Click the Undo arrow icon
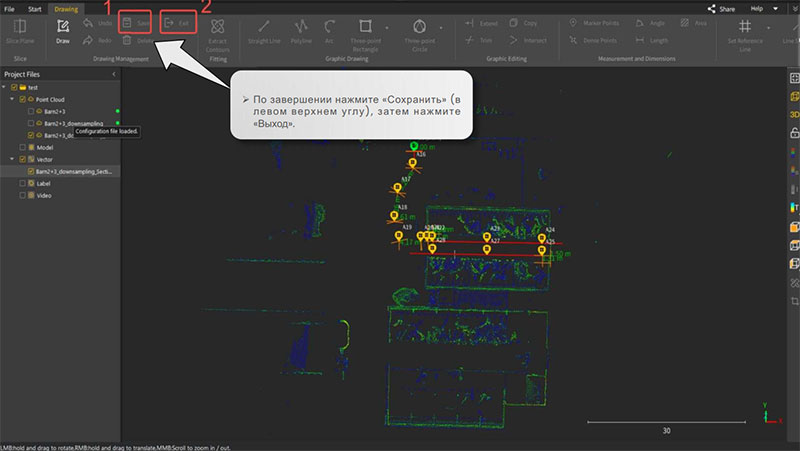Screen dimensions: 800x451 click(x=88, y=23)
